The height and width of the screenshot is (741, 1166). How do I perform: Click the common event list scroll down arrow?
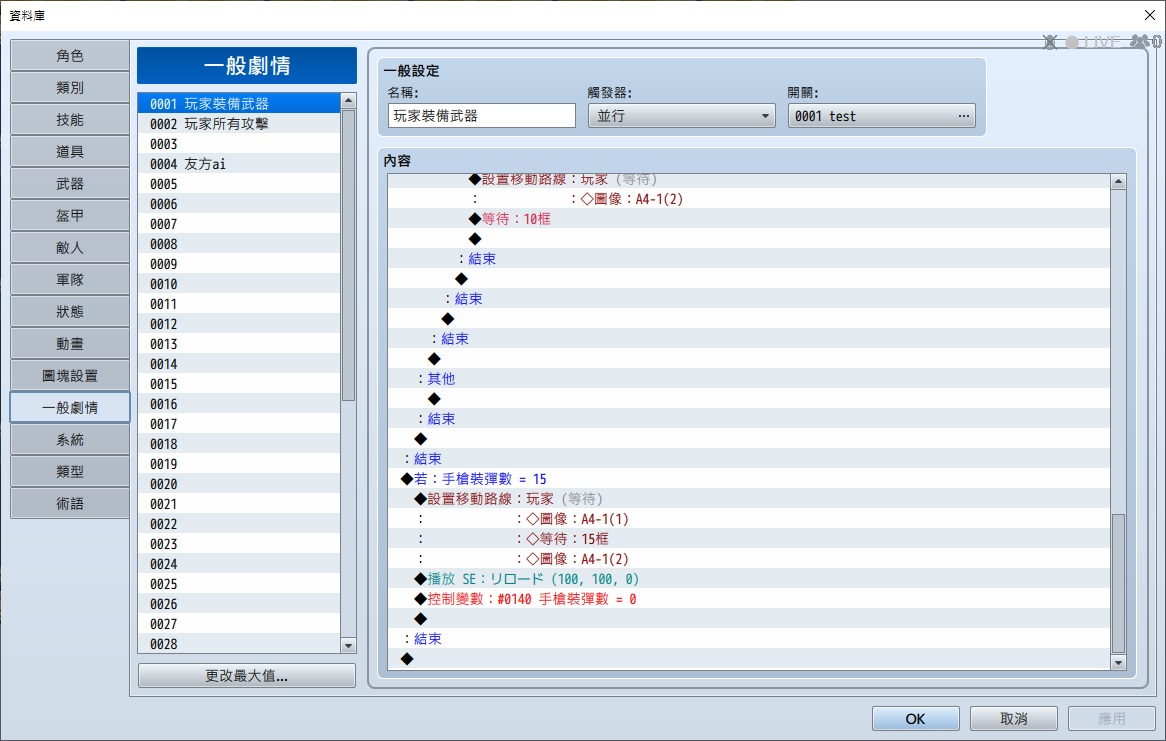click(x=348, y=646)
